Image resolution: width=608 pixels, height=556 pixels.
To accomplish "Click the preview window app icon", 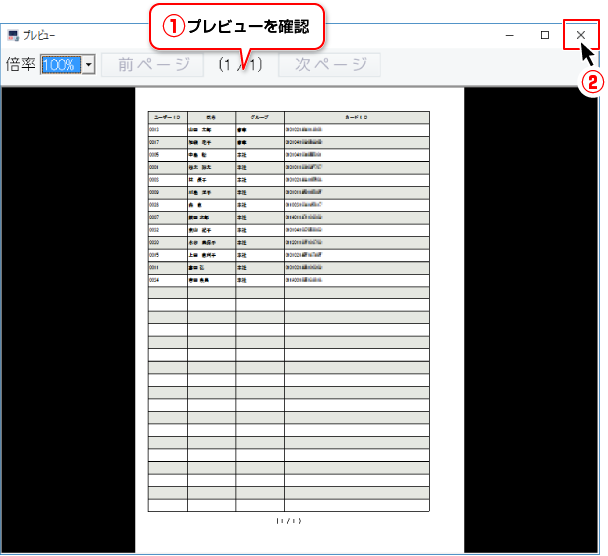I will pyautogui.click(x=13, y=35).
